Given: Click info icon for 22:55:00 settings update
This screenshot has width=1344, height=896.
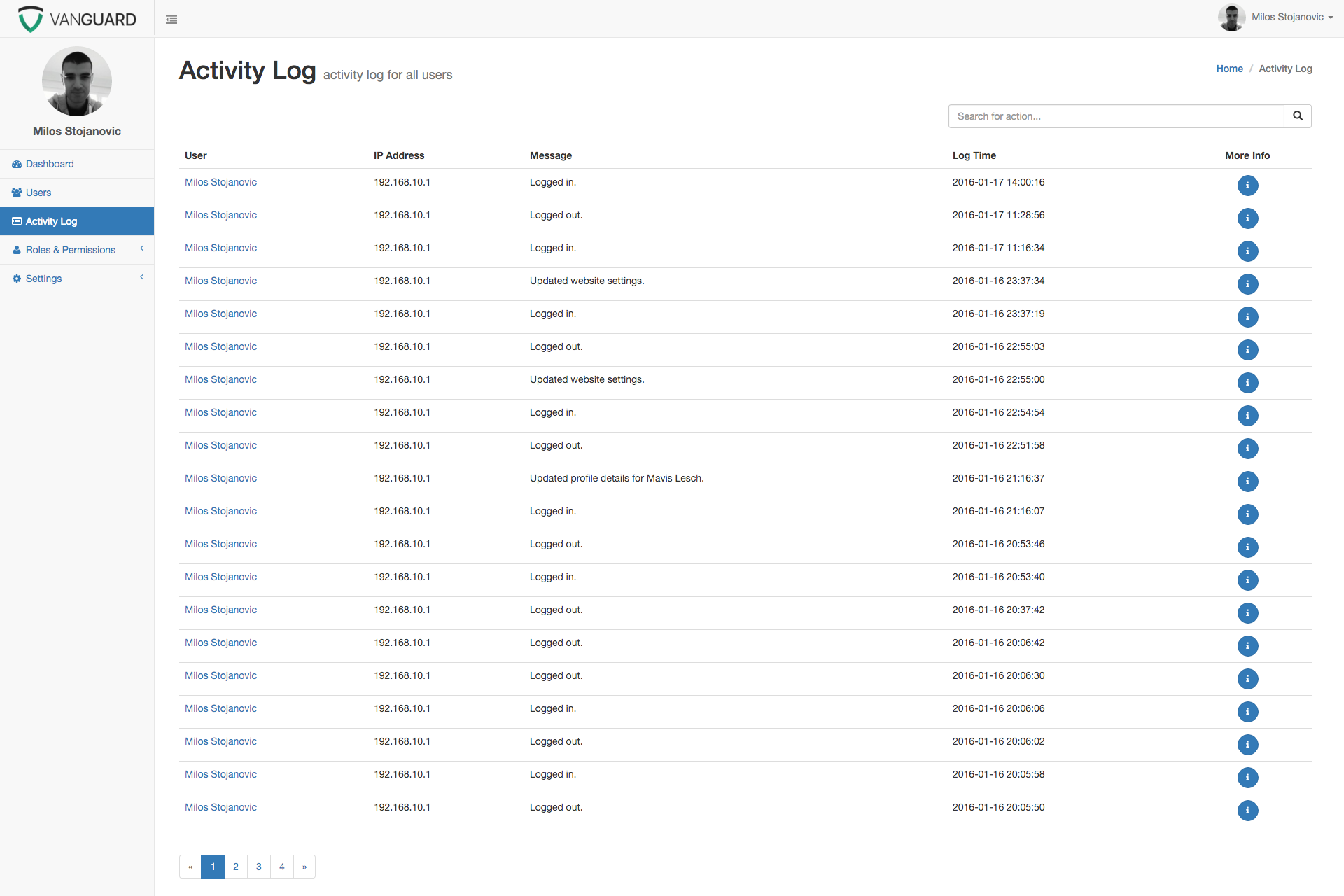Looking at the screenshot, I should coord(1247,383).
